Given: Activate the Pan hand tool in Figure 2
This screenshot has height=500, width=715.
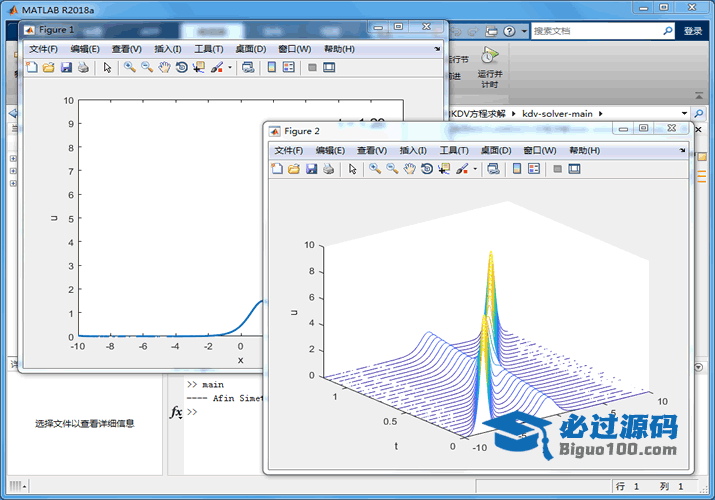Looking at the screenshot, I should (409, 169).
